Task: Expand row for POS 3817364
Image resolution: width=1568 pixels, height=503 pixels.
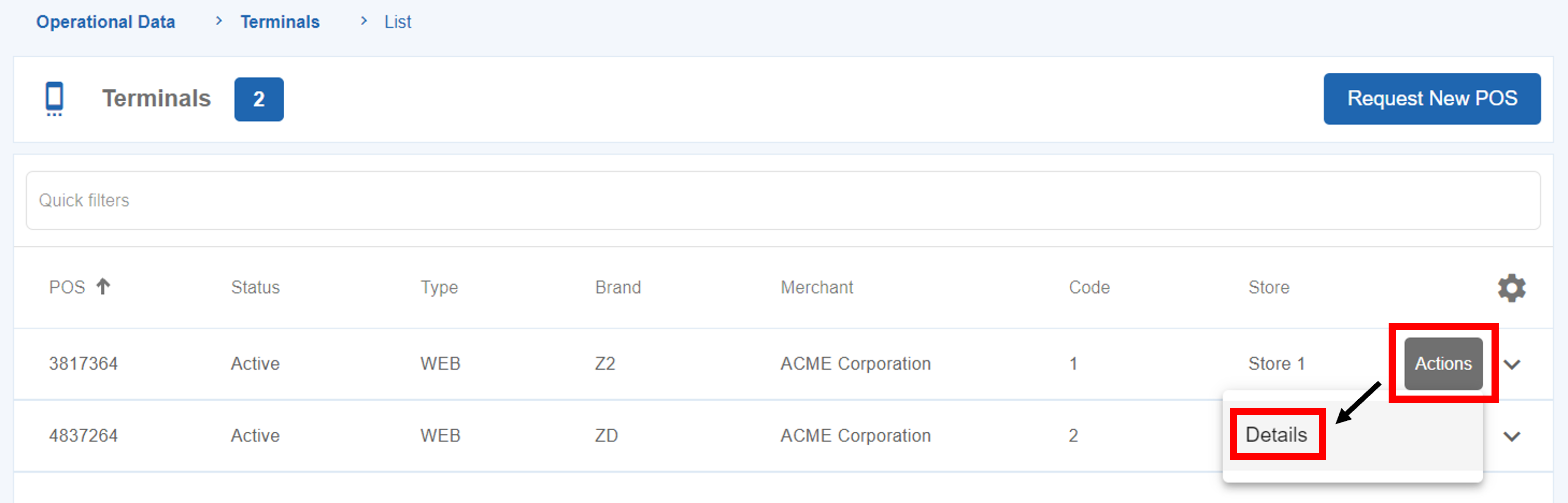Action: [x=1511, y=364]
